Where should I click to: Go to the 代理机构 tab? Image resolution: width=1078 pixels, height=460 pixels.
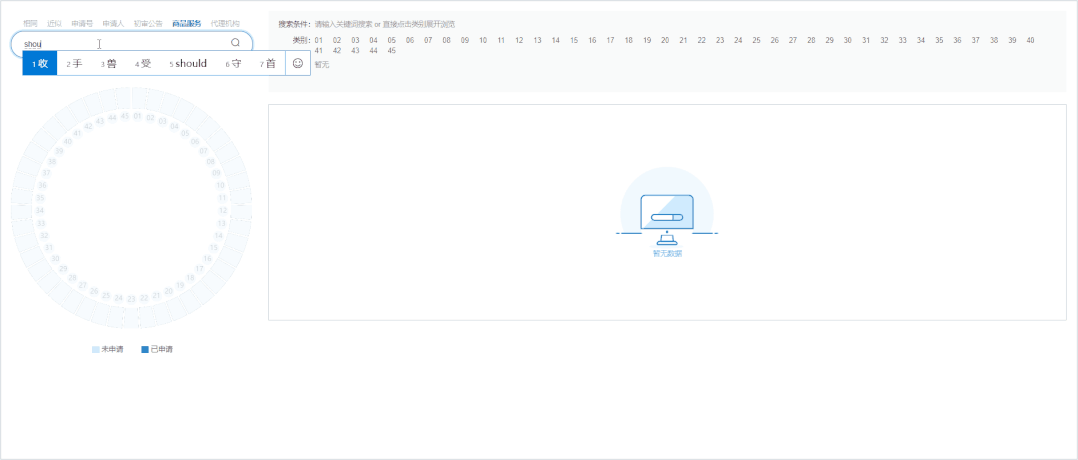point(226,23)
